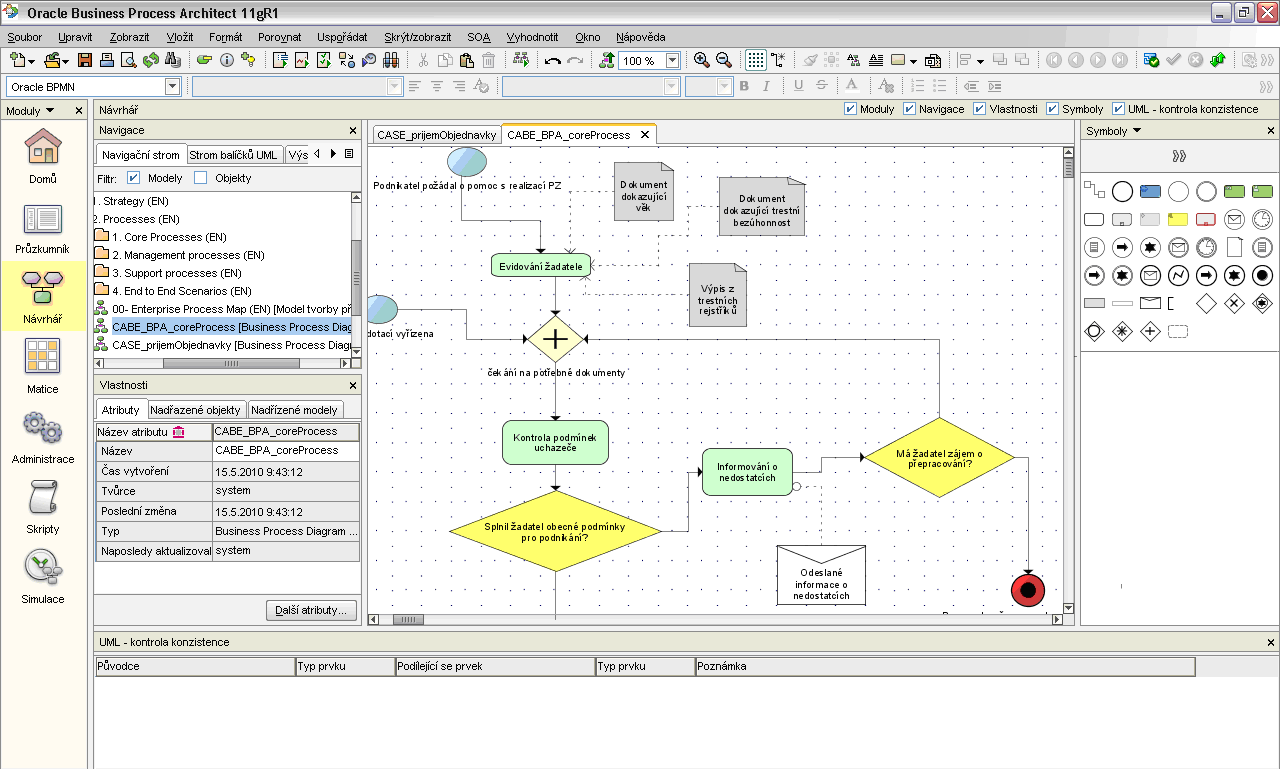Click the first New document toolbar icon
1280x769 pixels.
[x=18, y=60]
